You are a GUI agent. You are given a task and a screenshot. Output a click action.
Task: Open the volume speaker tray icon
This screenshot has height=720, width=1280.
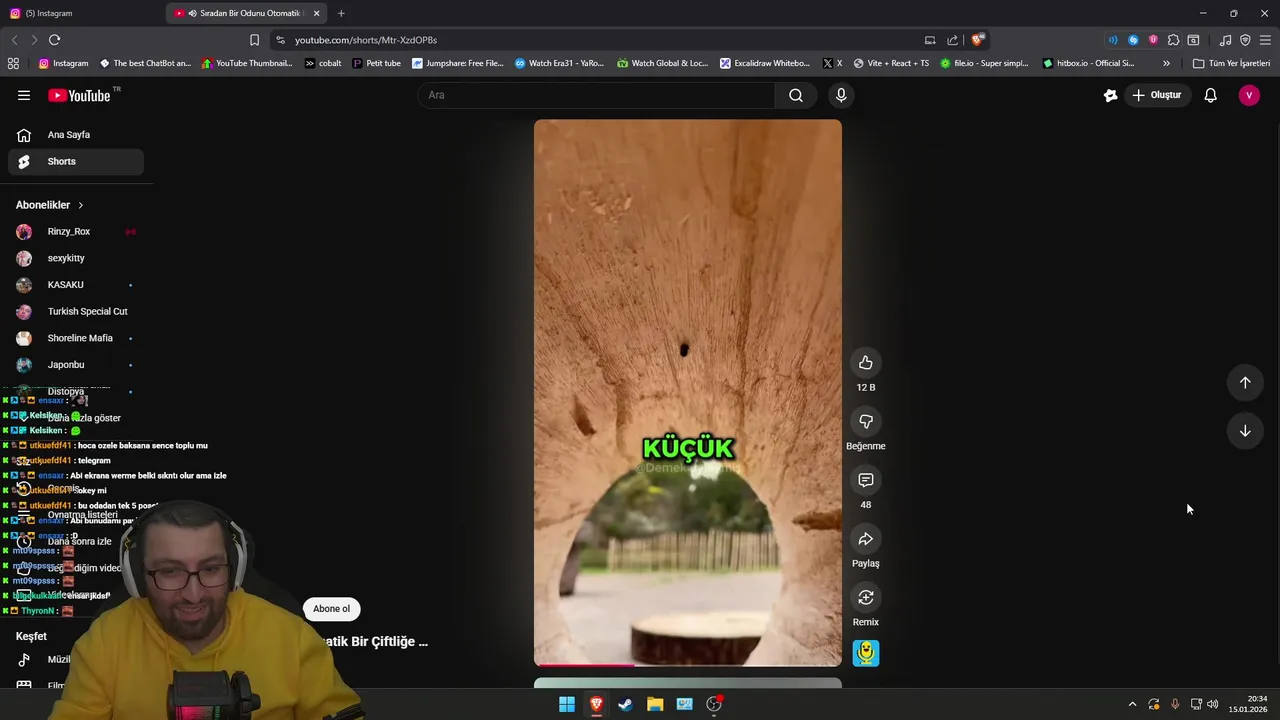1213,704
